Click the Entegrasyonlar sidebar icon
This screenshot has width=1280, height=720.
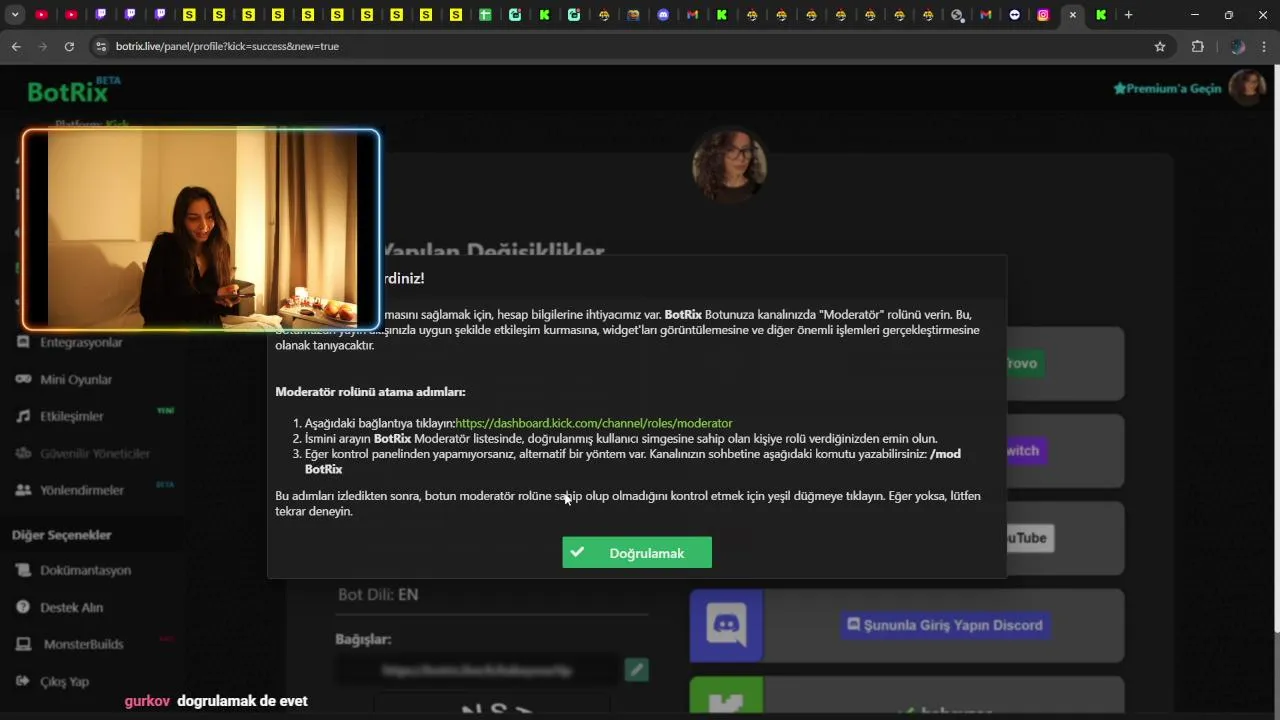(x=22, y=342)
